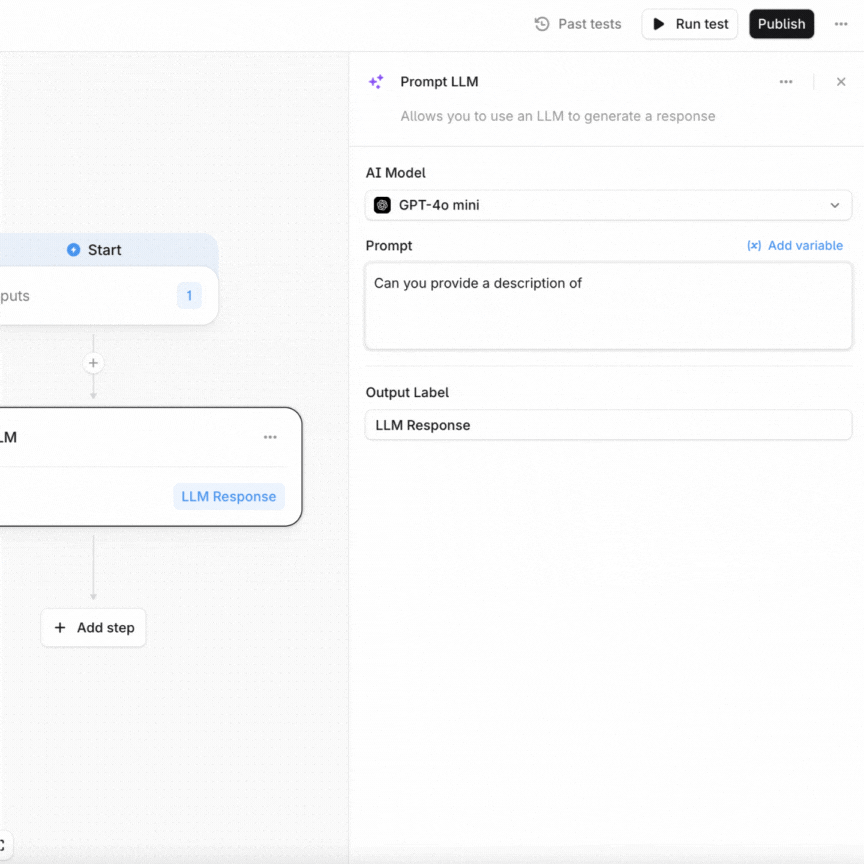The width and height of the screenshot is (864, 864).
Task: Open the overflow dots menu on the LLM node
Action: point(269,437)
